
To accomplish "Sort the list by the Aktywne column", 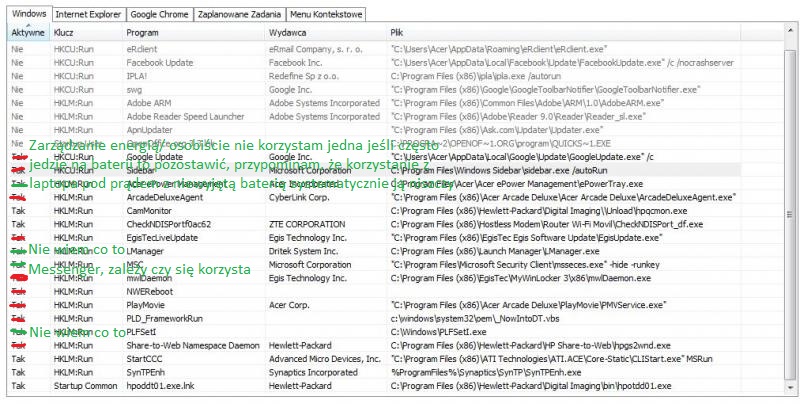I will click(27, 33).
